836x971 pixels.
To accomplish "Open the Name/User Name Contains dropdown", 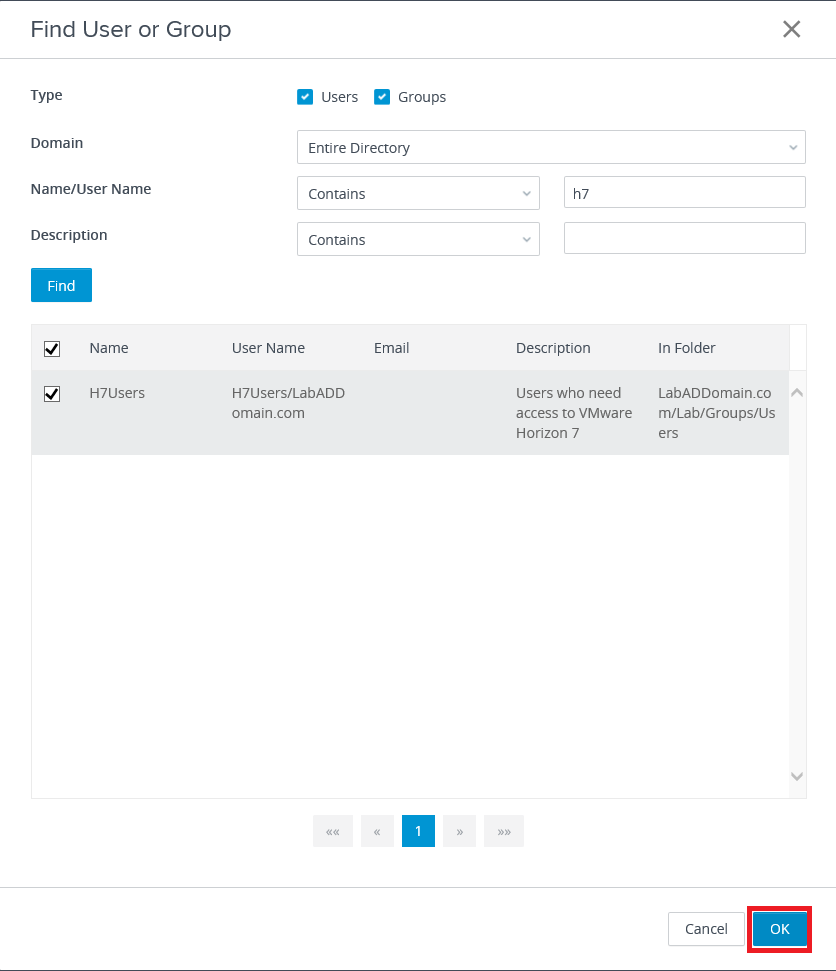I will pos(418,193).
